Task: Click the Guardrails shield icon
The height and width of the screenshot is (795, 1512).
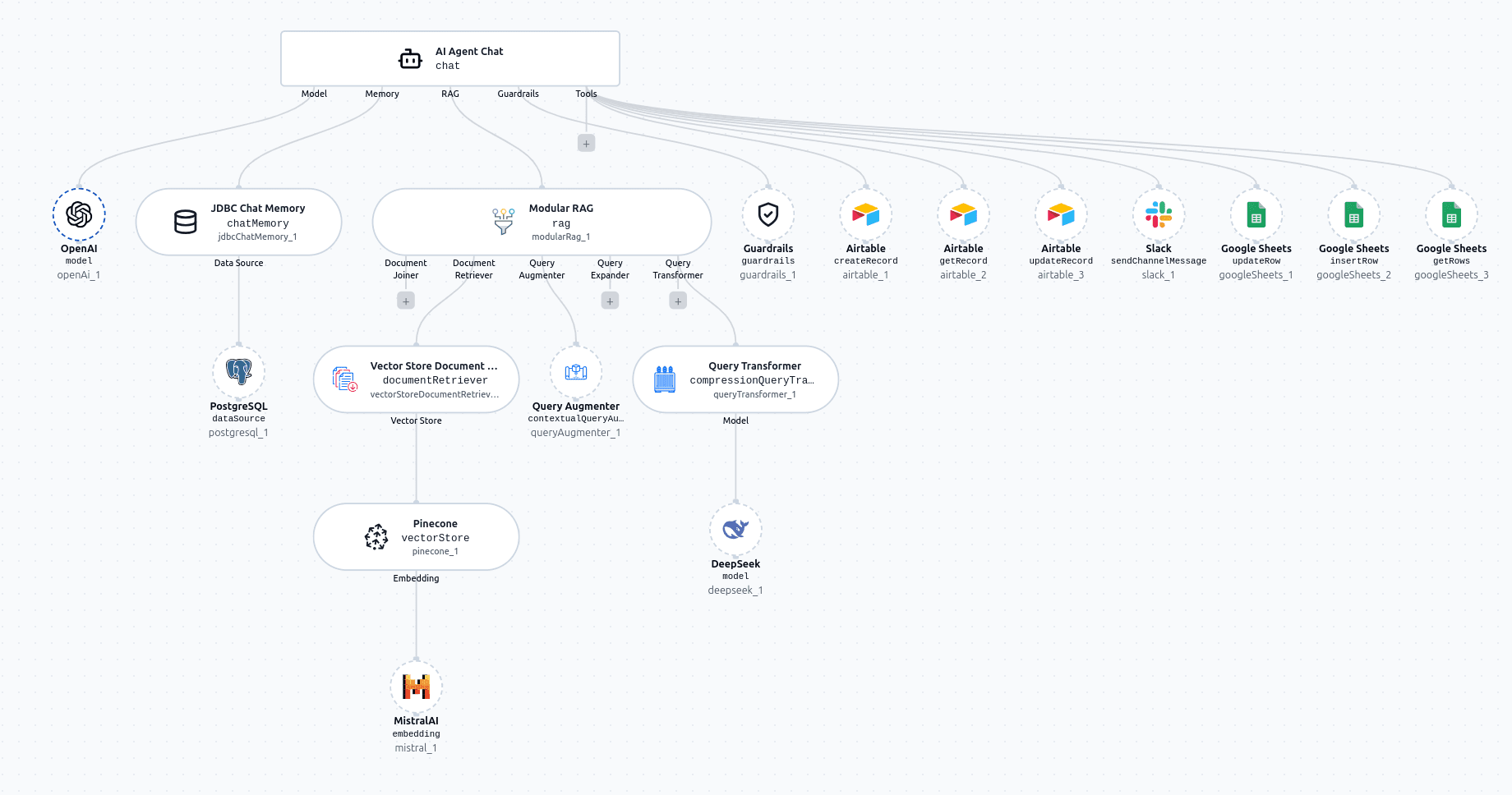Action: point(768,214)
